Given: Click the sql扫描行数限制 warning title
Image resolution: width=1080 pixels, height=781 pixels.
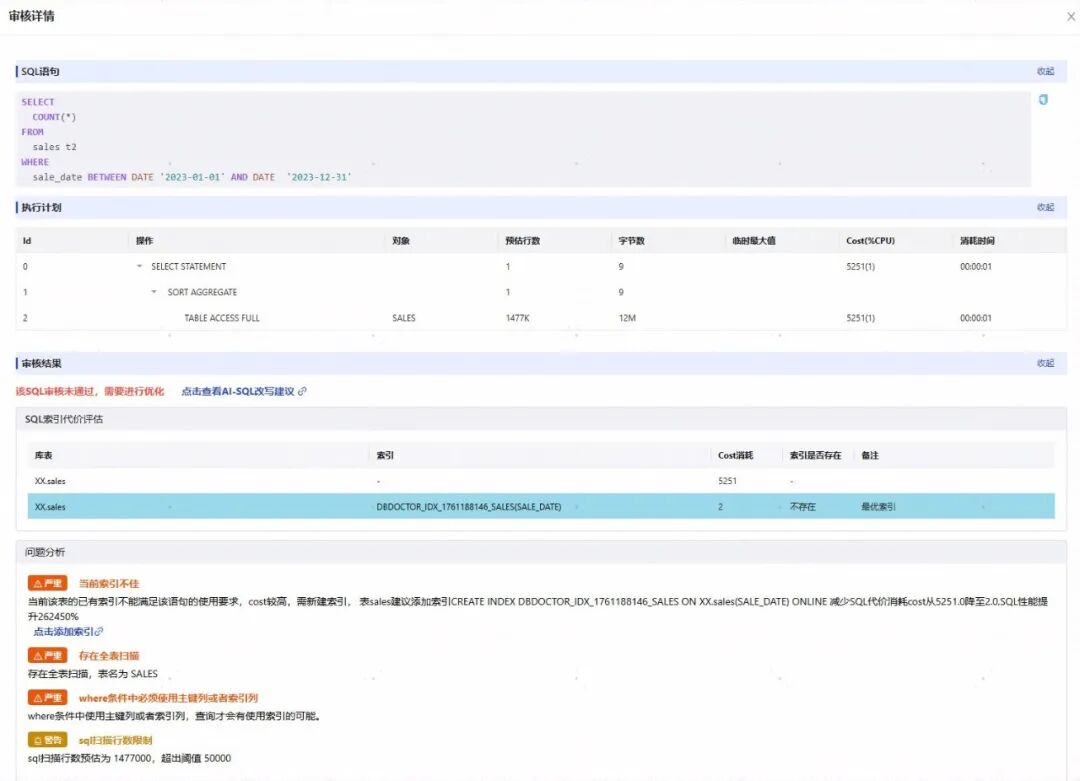Looking at the screenshot, I should pyautogui.click(x=115, y=740).
